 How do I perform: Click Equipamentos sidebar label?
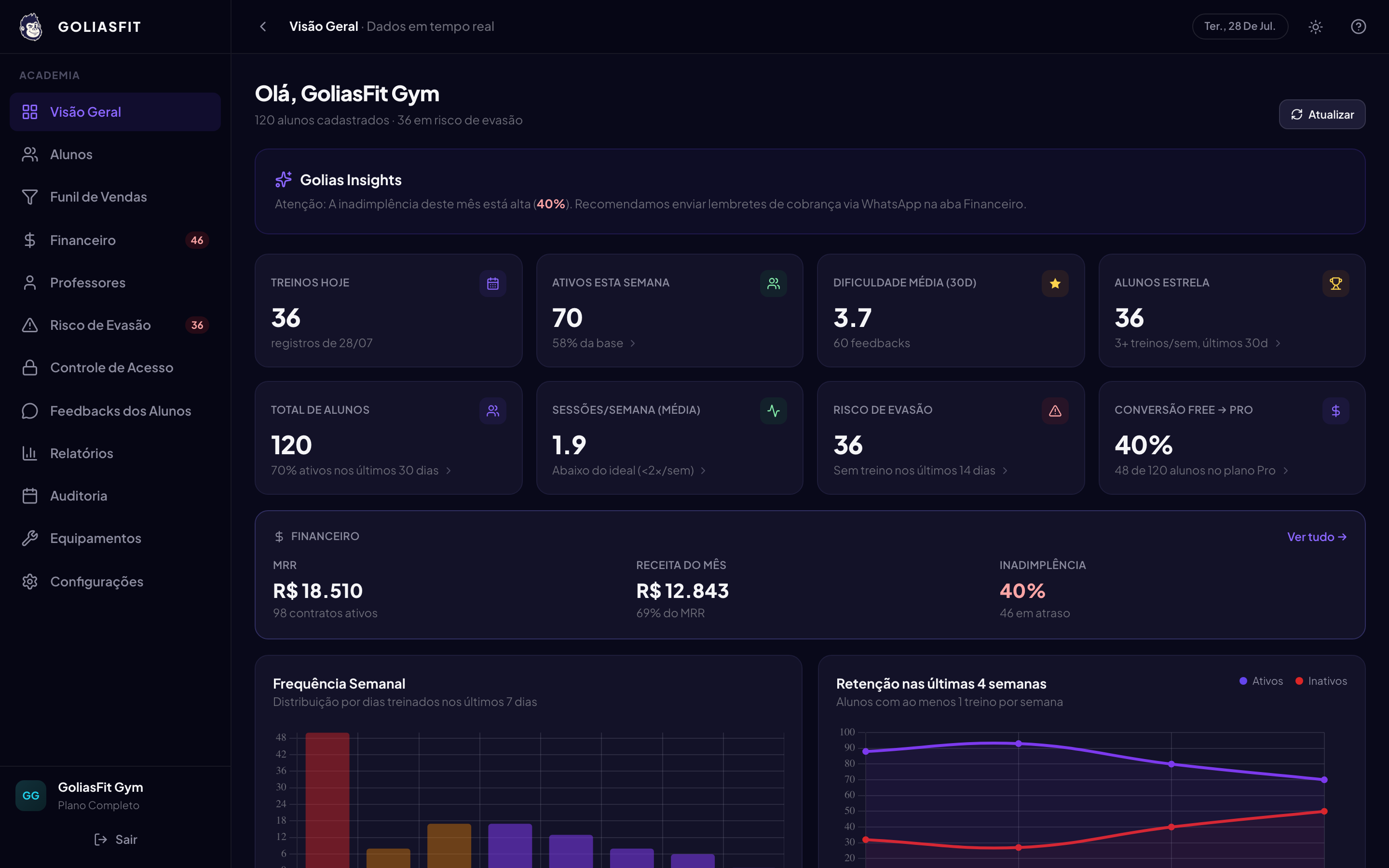(96, 538)
